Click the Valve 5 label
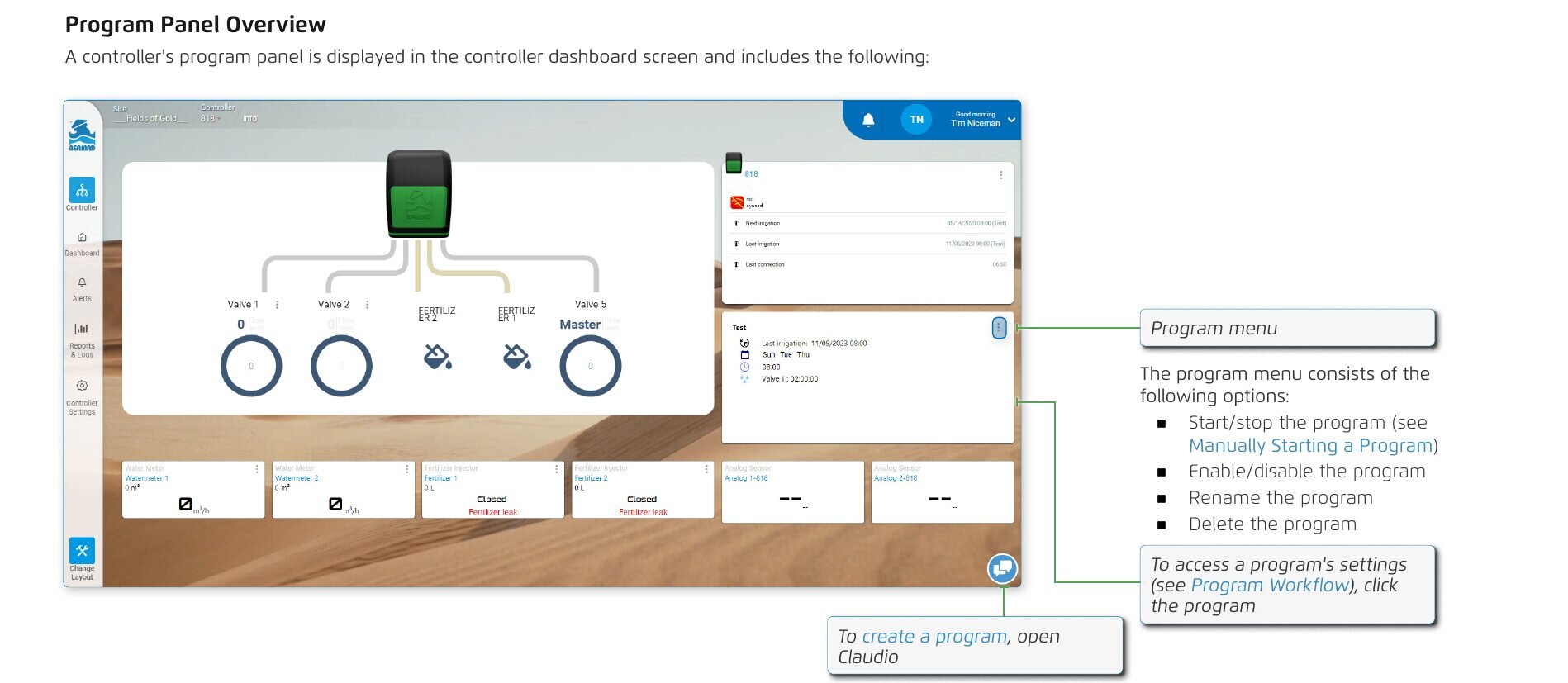Image resolution: width=1568 pixels, height=683 pixels. coord(591,305)
